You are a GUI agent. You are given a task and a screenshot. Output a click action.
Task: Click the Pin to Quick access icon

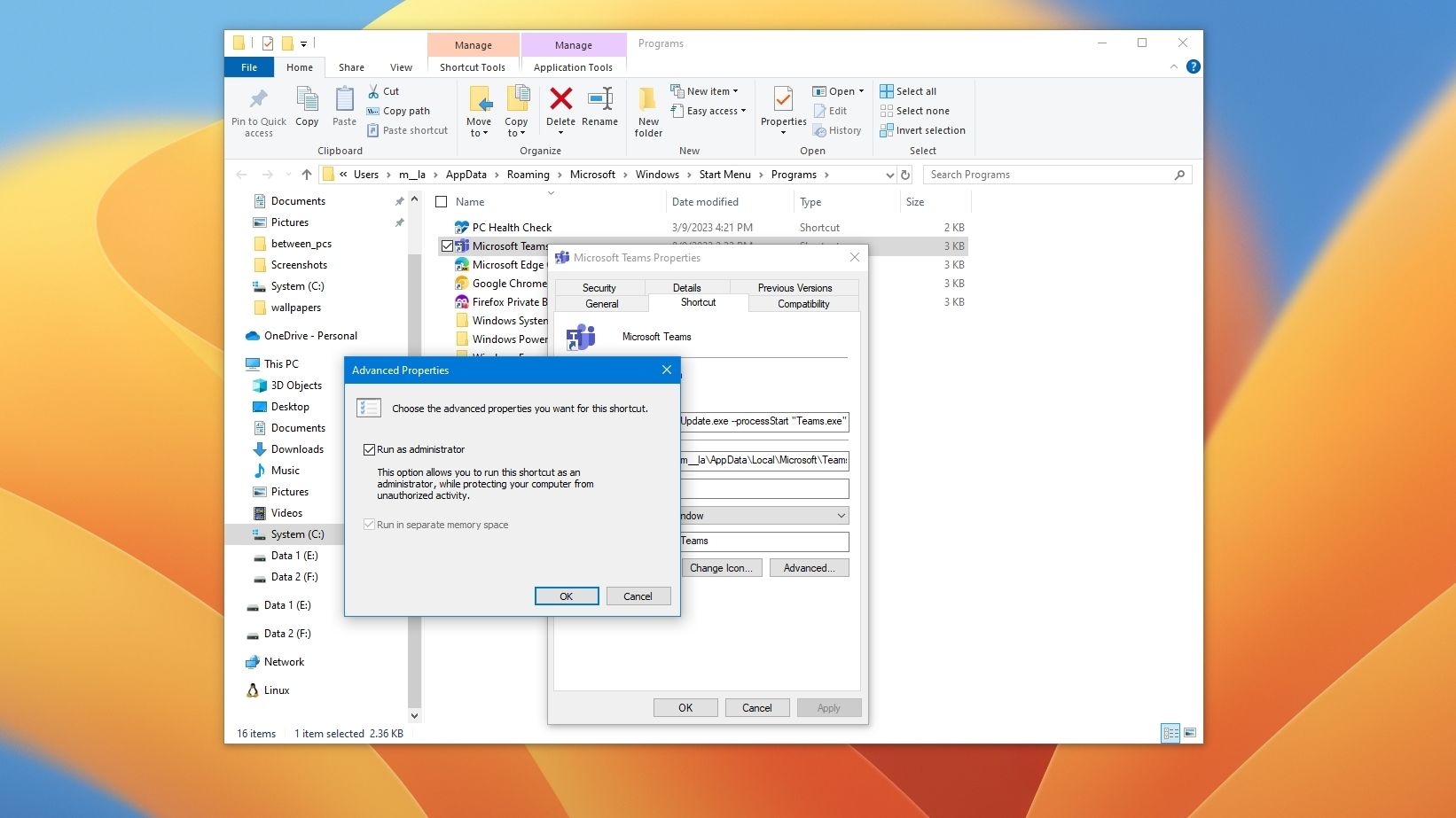tap(258, 99)
